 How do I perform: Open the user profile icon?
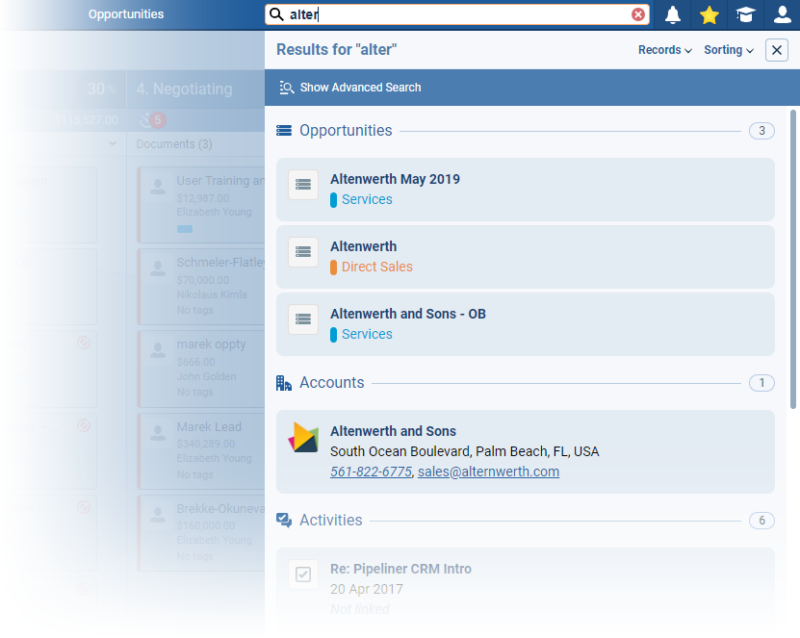[782, 15]
